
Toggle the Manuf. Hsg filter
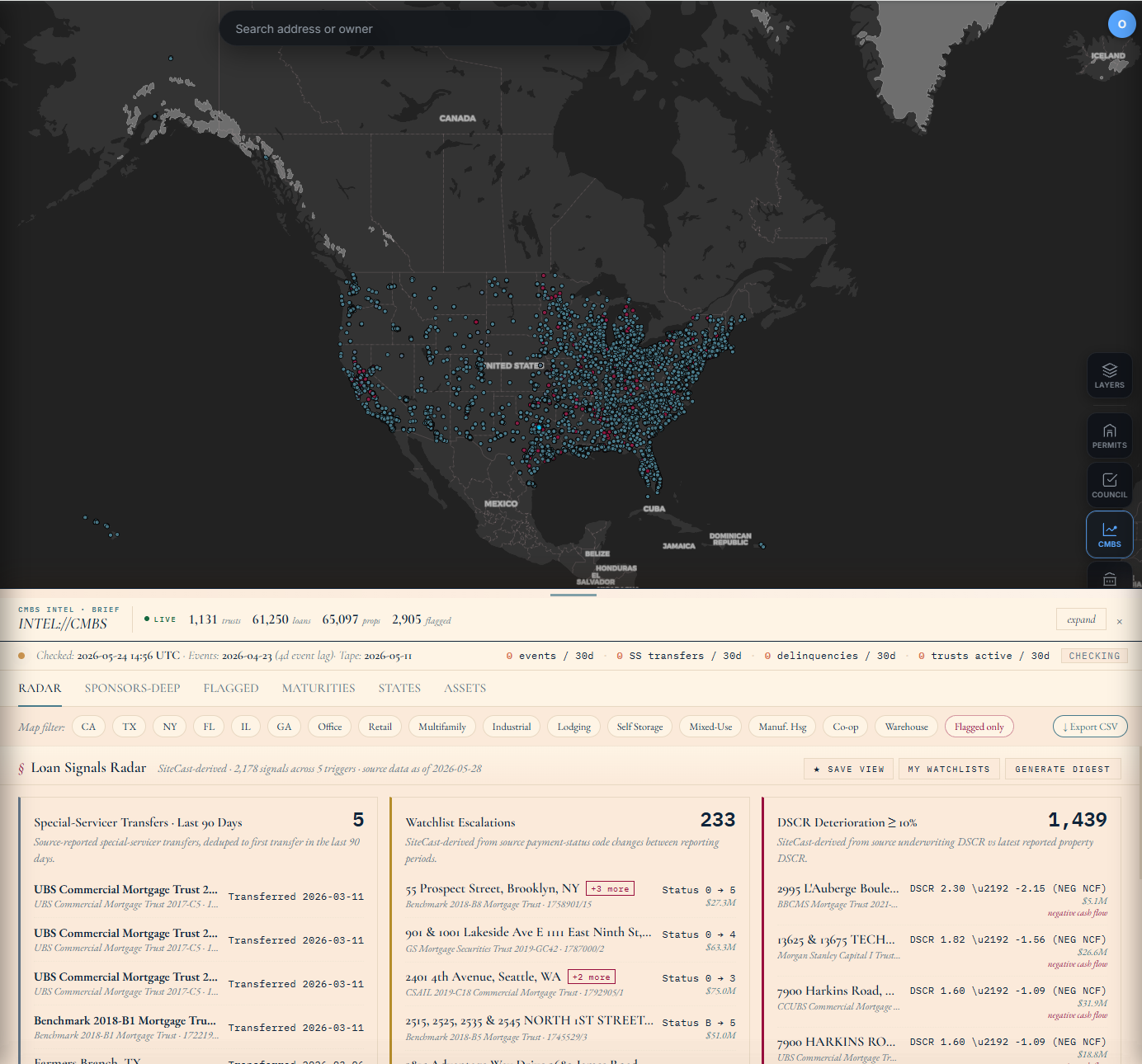[783, 727]
